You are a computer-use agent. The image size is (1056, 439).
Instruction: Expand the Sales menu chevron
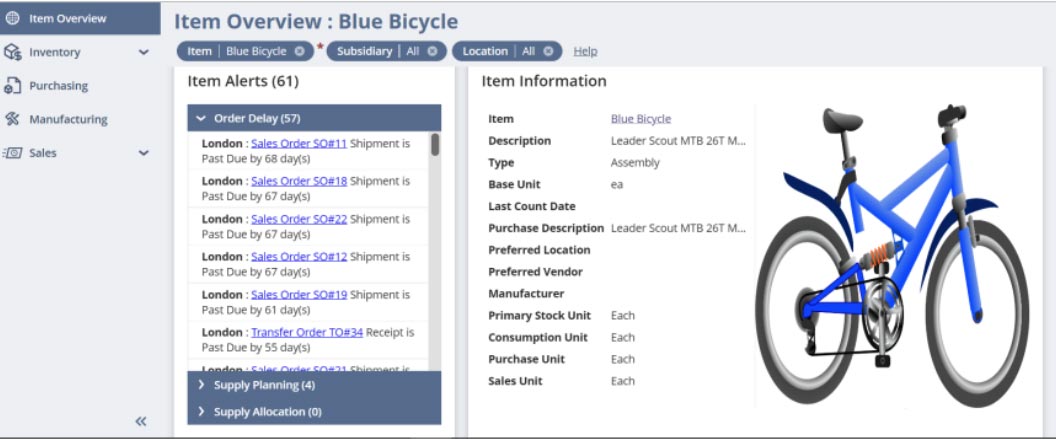pos(143,153)
